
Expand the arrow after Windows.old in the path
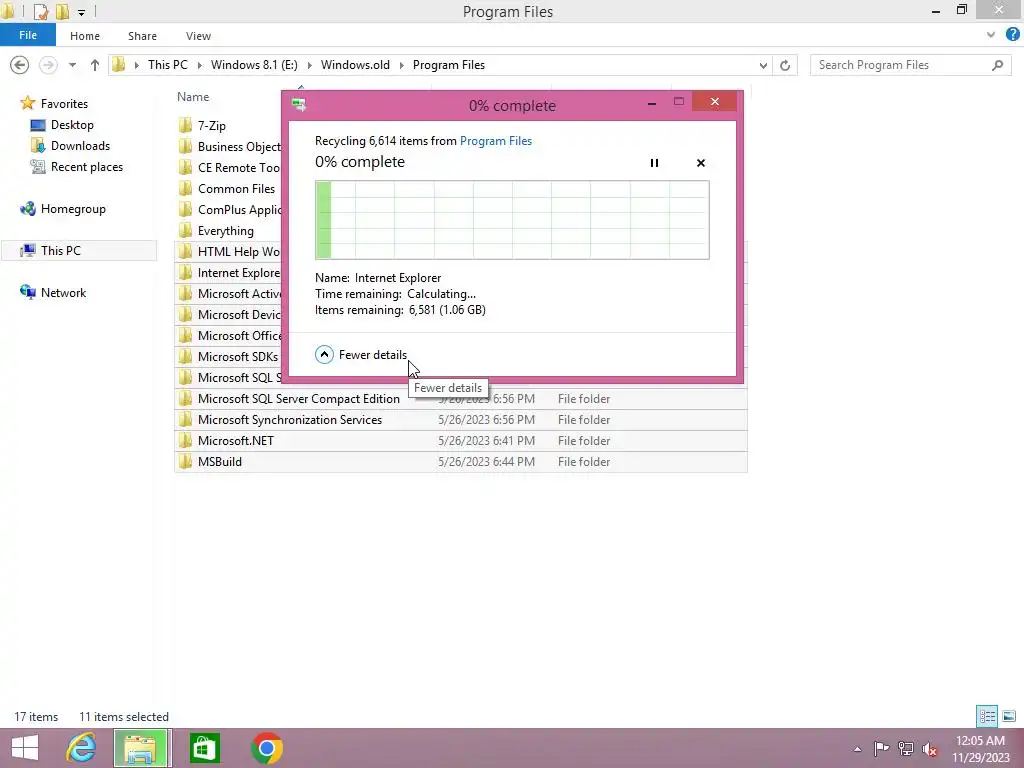point(402,65)
